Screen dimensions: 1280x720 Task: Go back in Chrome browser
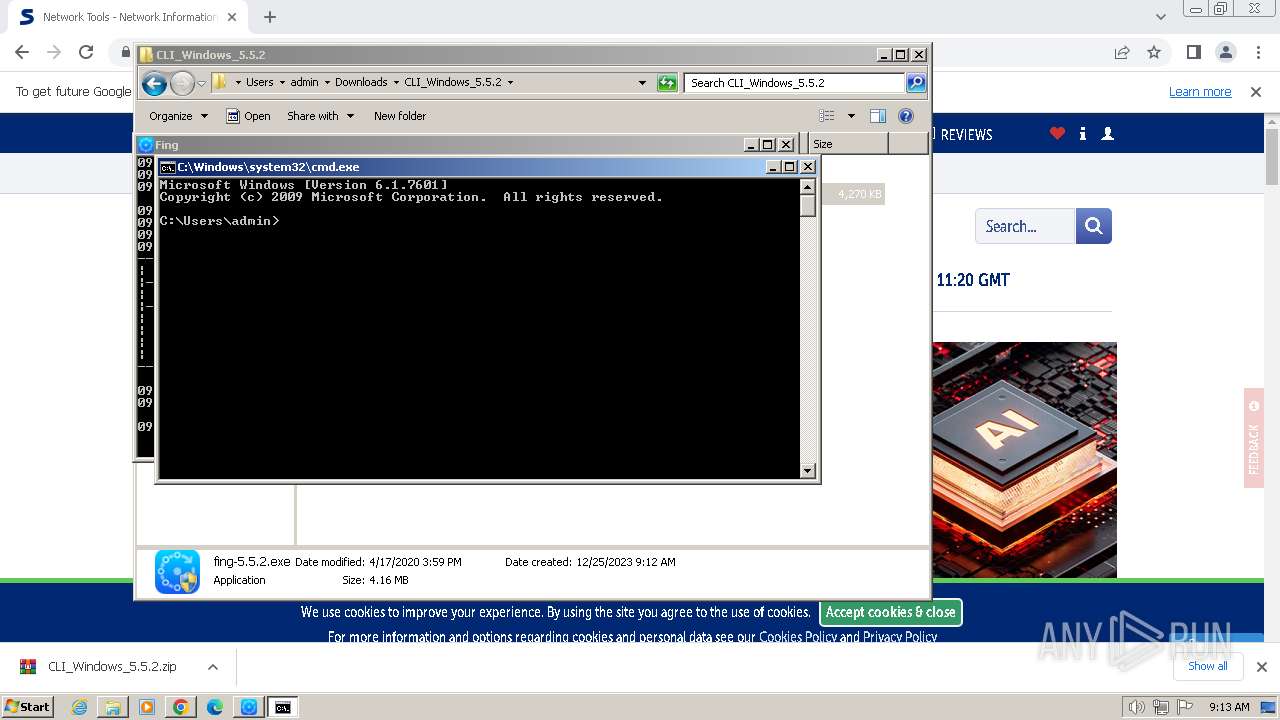click(22, 52)
